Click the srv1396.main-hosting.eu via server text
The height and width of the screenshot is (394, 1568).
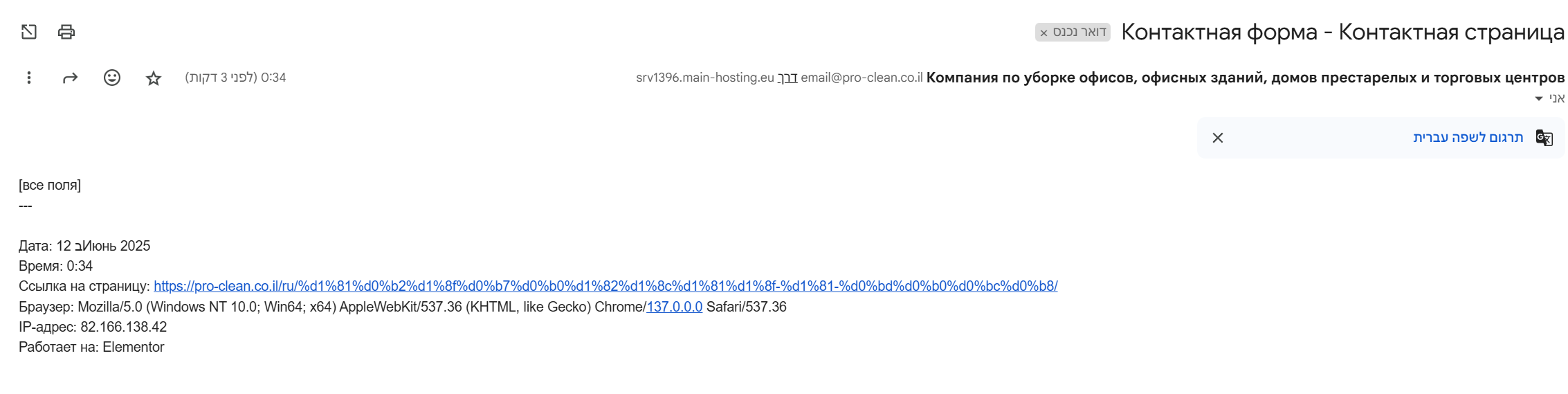(x=705, y=78)
